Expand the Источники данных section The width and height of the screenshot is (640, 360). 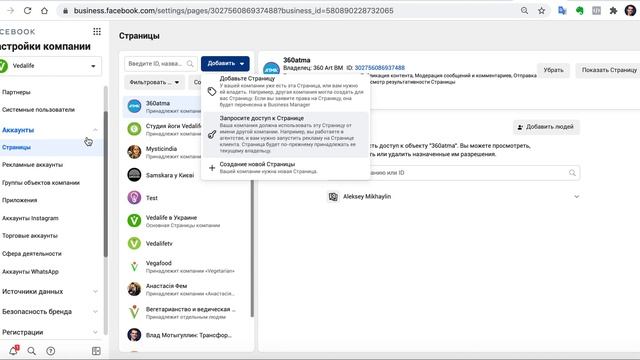(95, 291)
